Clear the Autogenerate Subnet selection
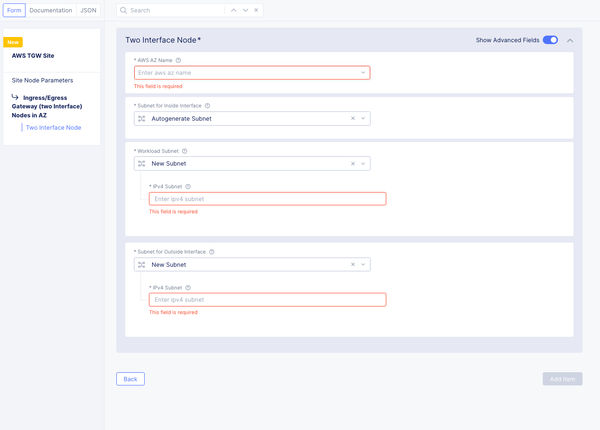The image size is (600, 430). click(x=353, y=118)
